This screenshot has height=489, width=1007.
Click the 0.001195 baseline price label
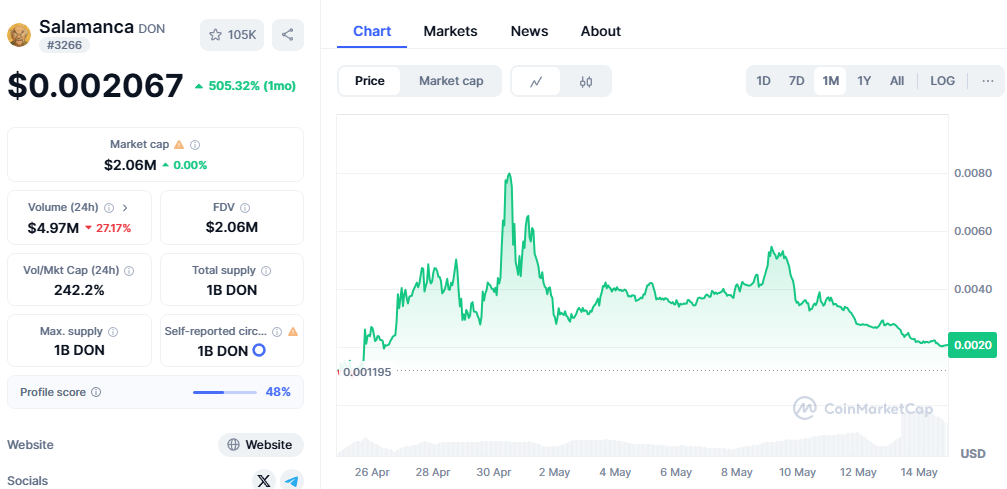click(367, 371)
